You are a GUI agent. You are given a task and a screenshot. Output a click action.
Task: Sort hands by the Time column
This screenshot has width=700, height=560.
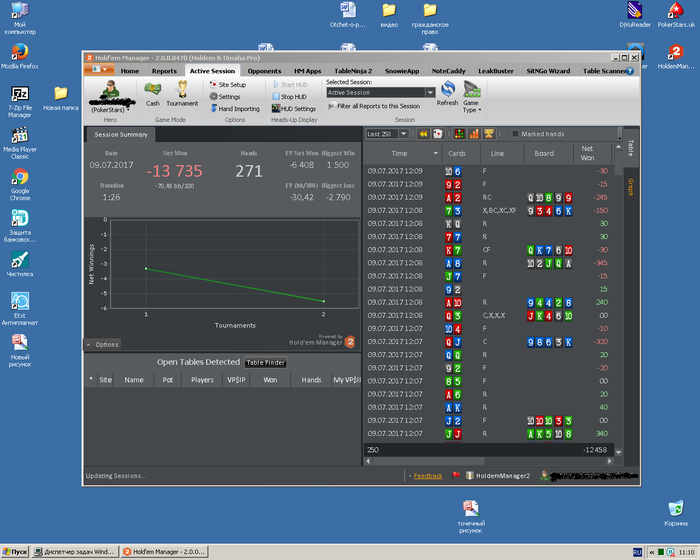403,153
